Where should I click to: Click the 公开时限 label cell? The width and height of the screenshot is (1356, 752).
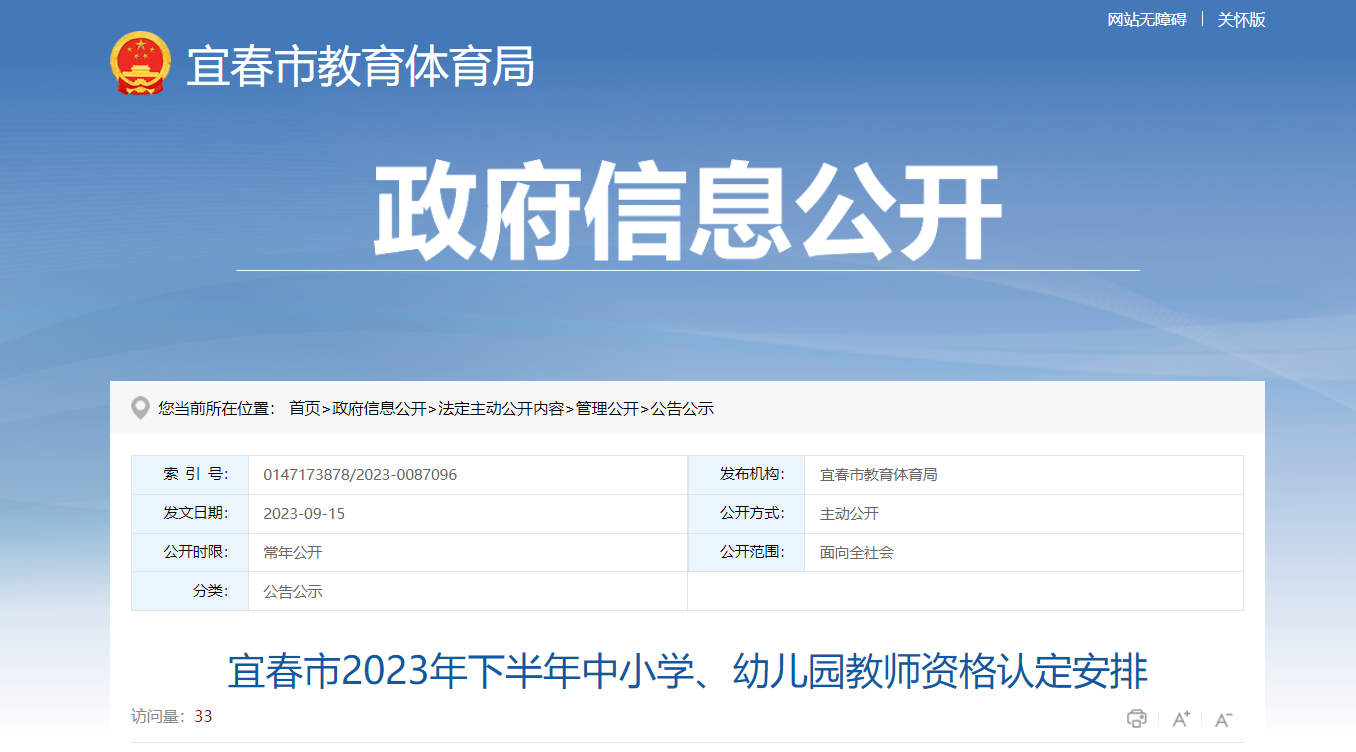(190, 552)
